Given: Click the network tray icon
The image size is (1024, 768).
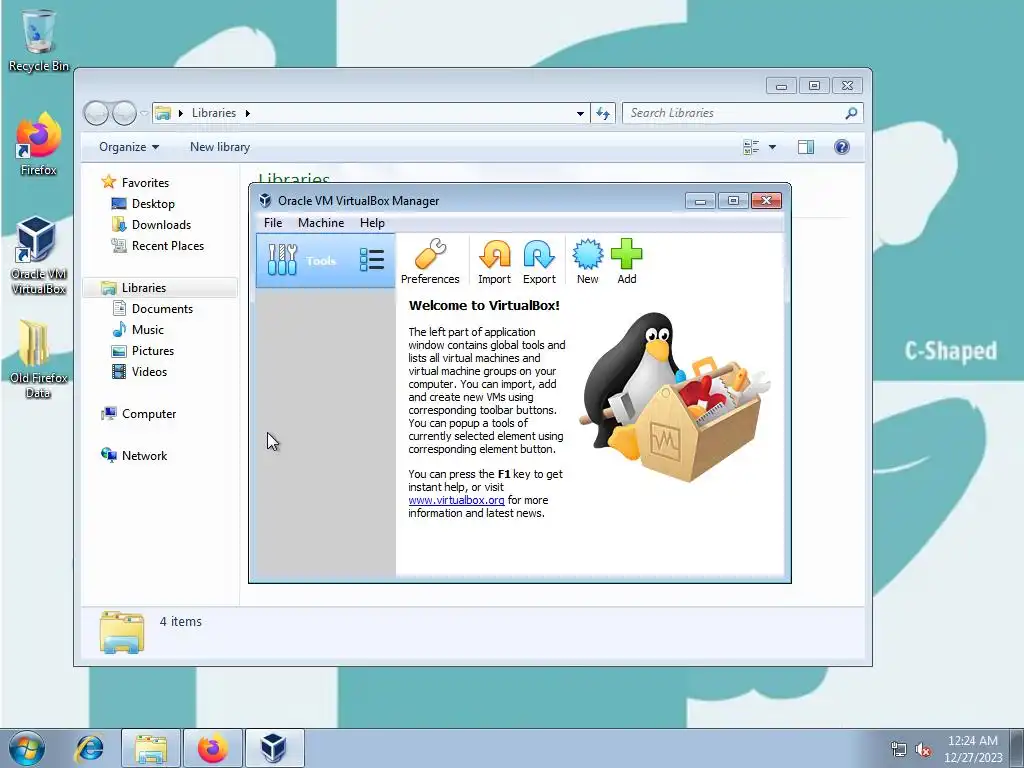Looking at the screenshot, I should click(x=899, y=750).
